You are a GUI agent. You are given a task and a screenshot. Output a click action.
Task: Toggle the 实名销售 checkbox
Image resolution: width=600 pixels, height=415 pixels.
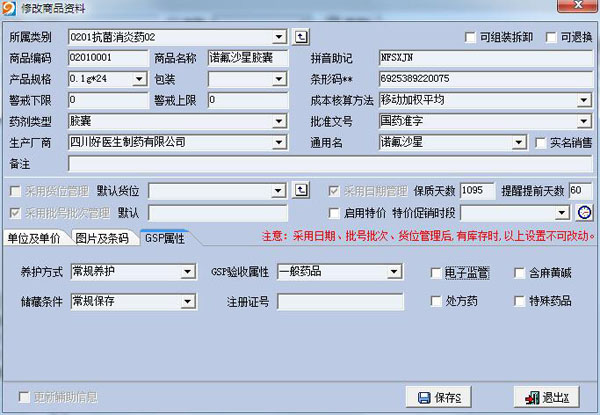point(540,143)
